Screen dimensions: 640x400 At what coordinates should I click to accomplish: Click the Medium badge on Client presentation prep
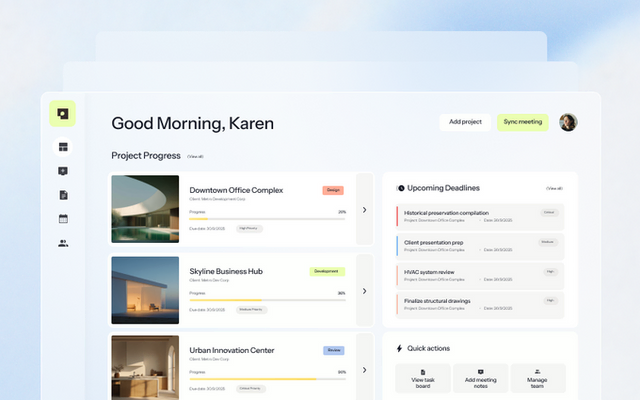coord(548,242)
